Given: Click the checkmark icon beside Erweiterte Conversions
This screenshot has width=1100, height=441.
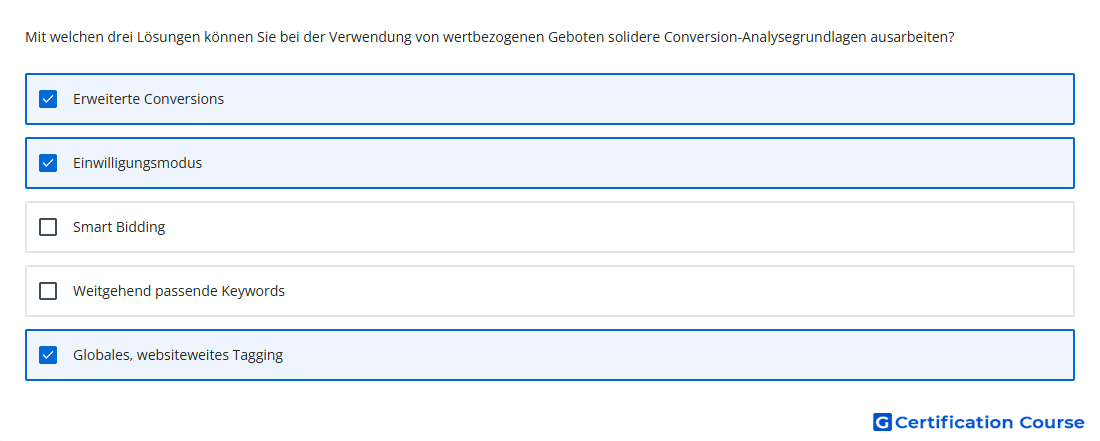Looking at the screenshot, I should [x=48, y=99].
